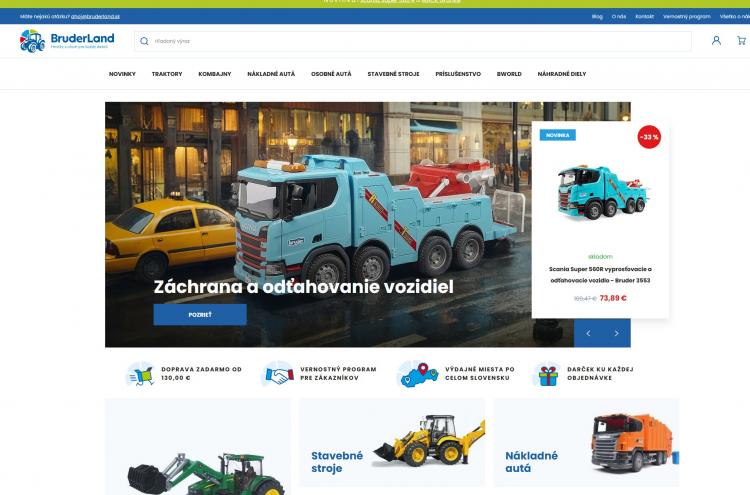
Task: Click the BruderLand tractor logo
Action: pos(67,41)
